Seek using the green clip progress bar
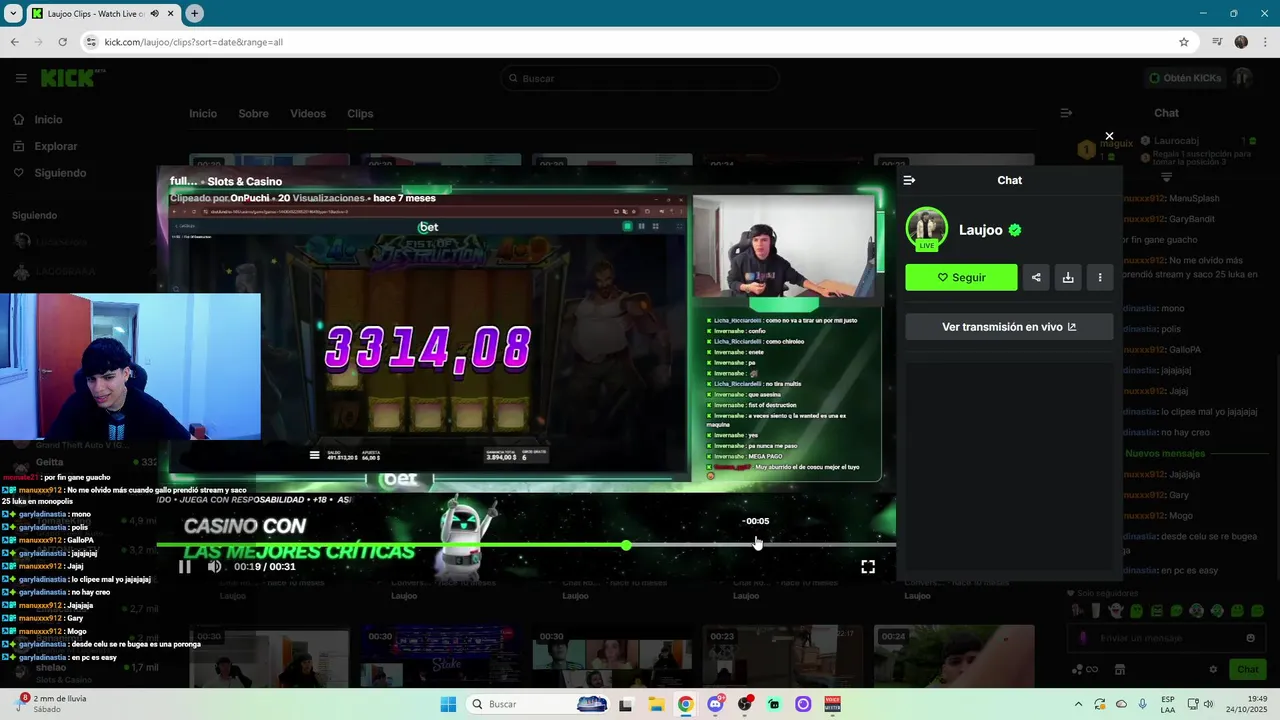1280x720 pixels. [x=526, y=545]
